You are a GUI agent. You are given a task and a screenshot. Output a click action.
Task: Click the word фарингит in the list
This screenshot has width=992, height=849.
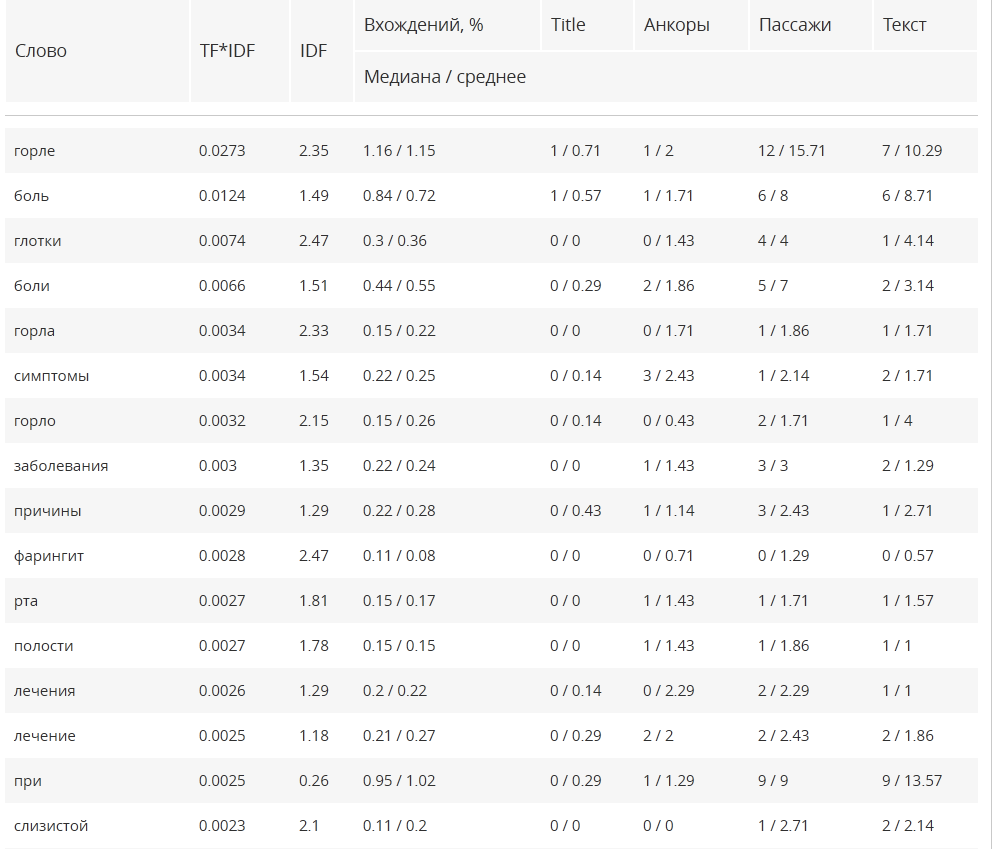coord(49,556)
